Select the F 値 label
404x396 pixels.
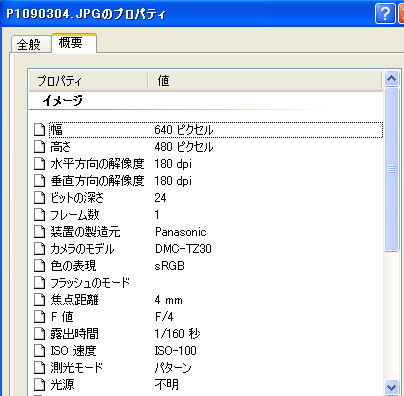click(62, 317)
